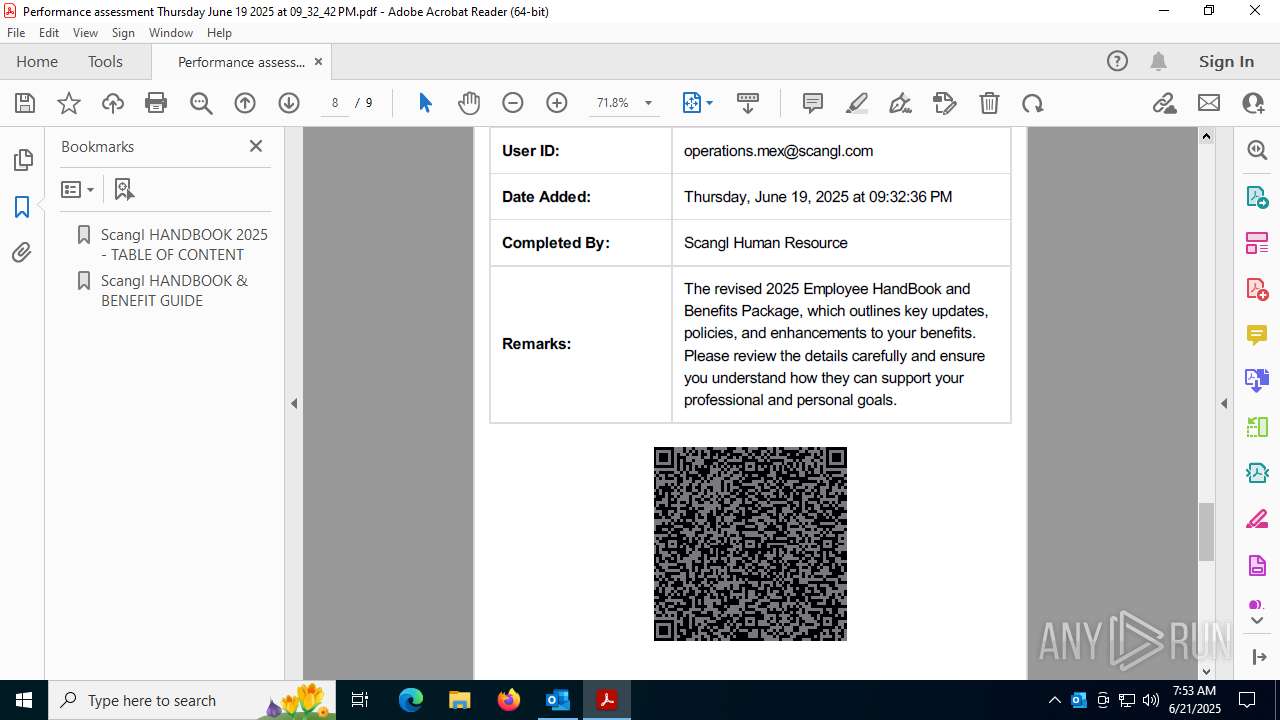Open Comment tool in right pane

point(1257,335)
